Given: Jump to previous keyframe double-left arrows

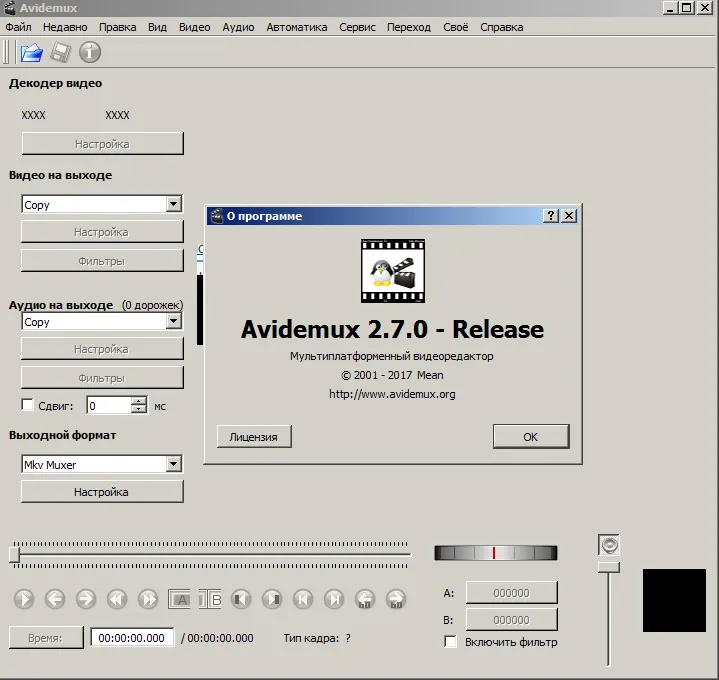Looking at the screenshot, I should coord(117,599).
